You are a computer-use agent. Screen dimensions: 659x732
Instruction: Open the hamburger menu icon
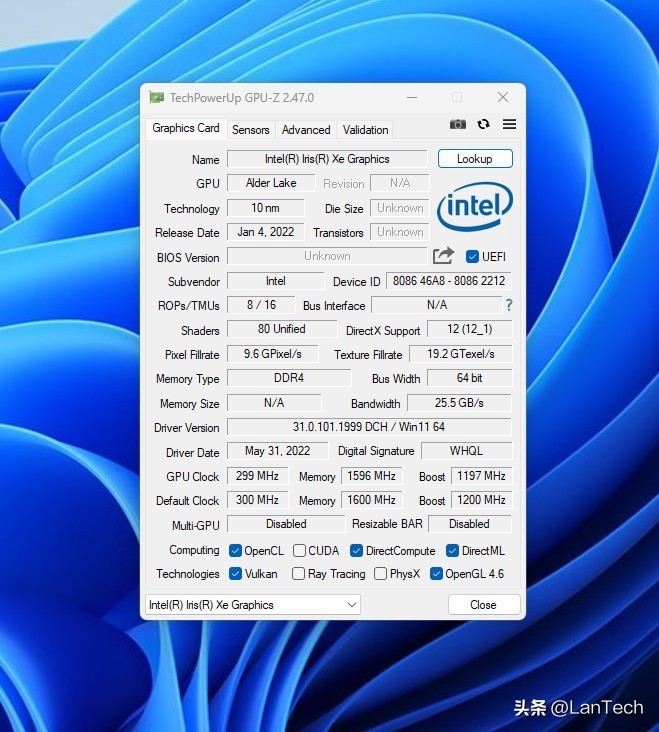pyautogui.click(x=509, y=125)
